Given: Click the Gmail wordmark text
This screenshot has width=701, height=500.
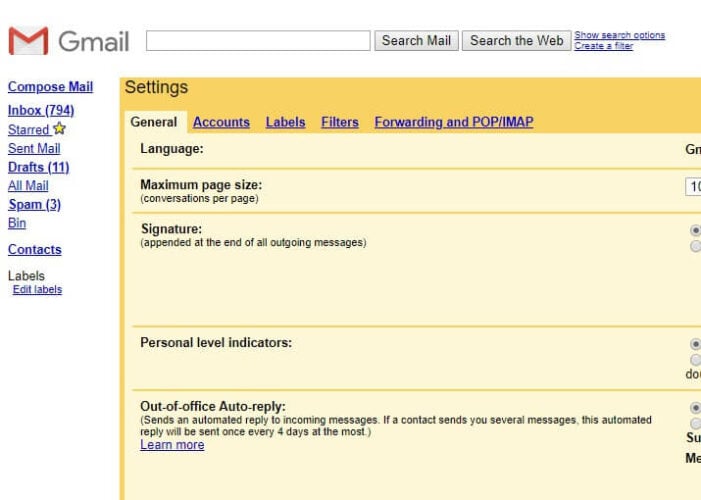Looking at the screenshot, I should [94, 42].
